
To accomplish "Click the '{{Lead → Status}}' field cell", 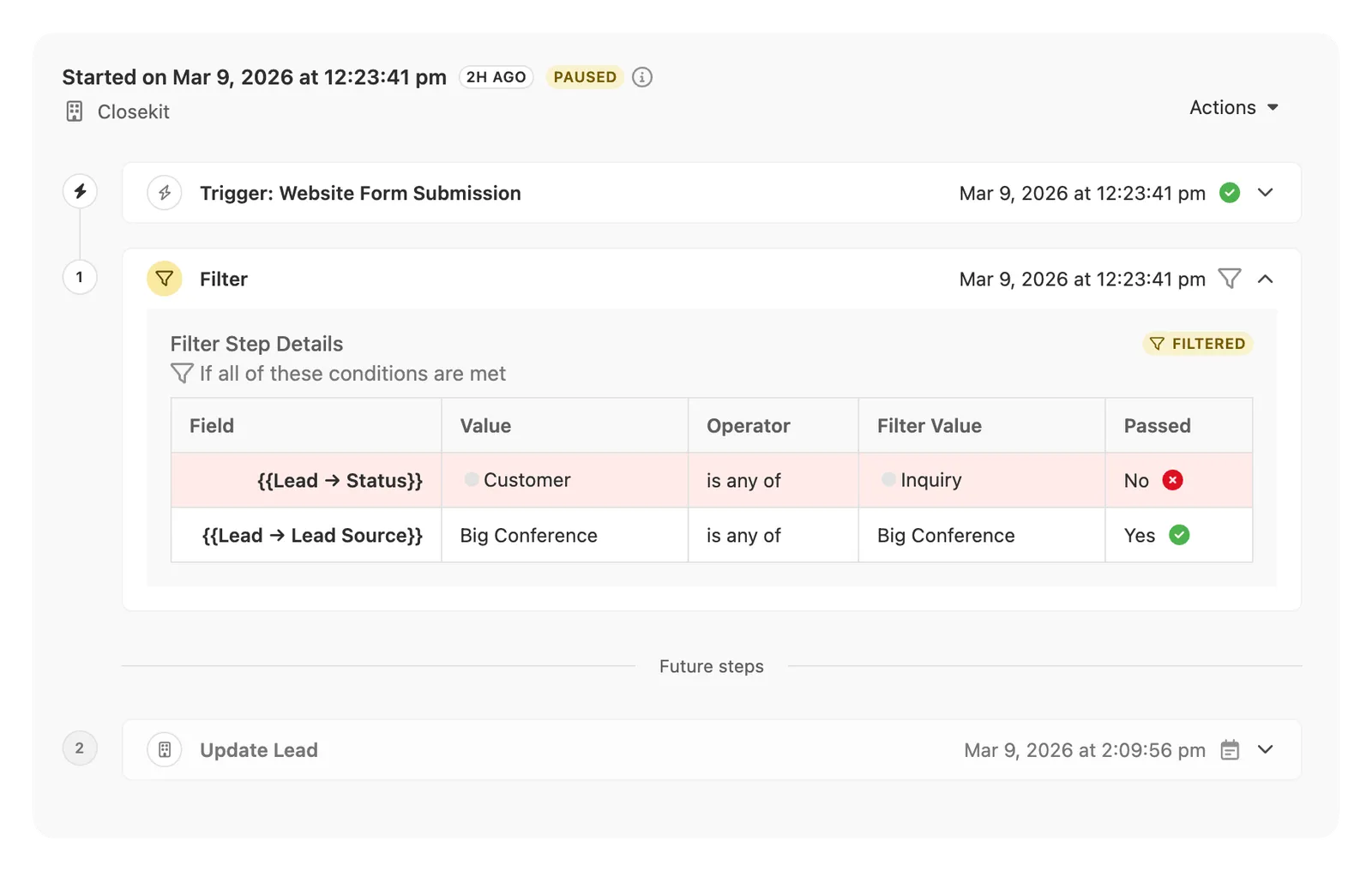I will [306, 480].
